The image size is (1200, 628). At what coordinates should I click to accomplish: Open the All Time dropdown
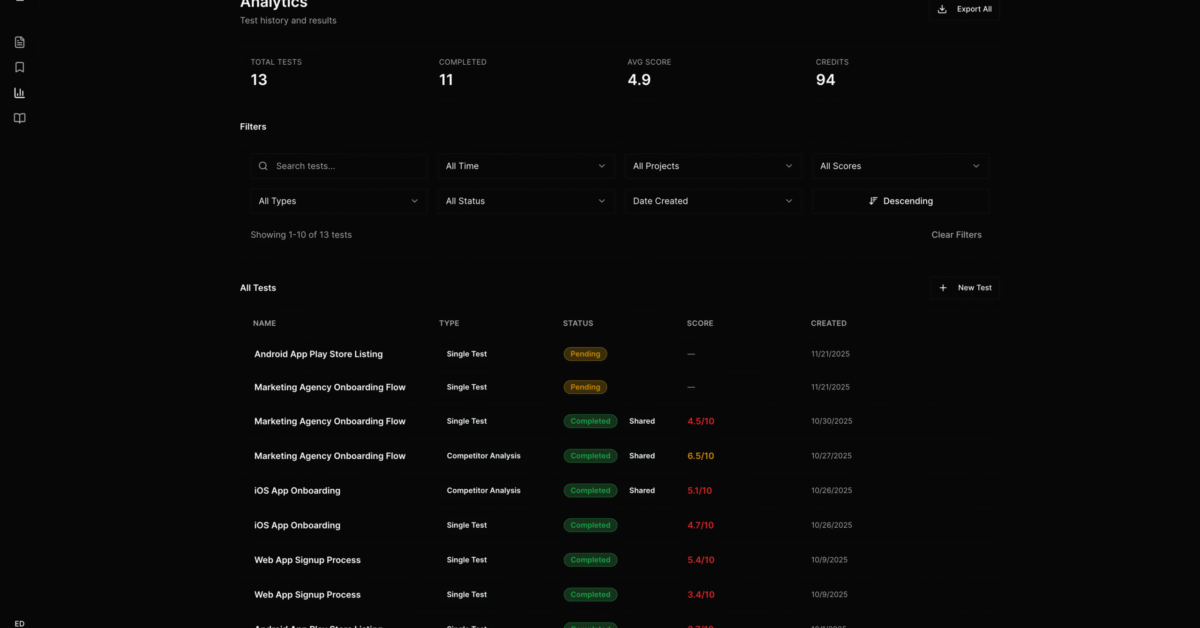point(525,166)
